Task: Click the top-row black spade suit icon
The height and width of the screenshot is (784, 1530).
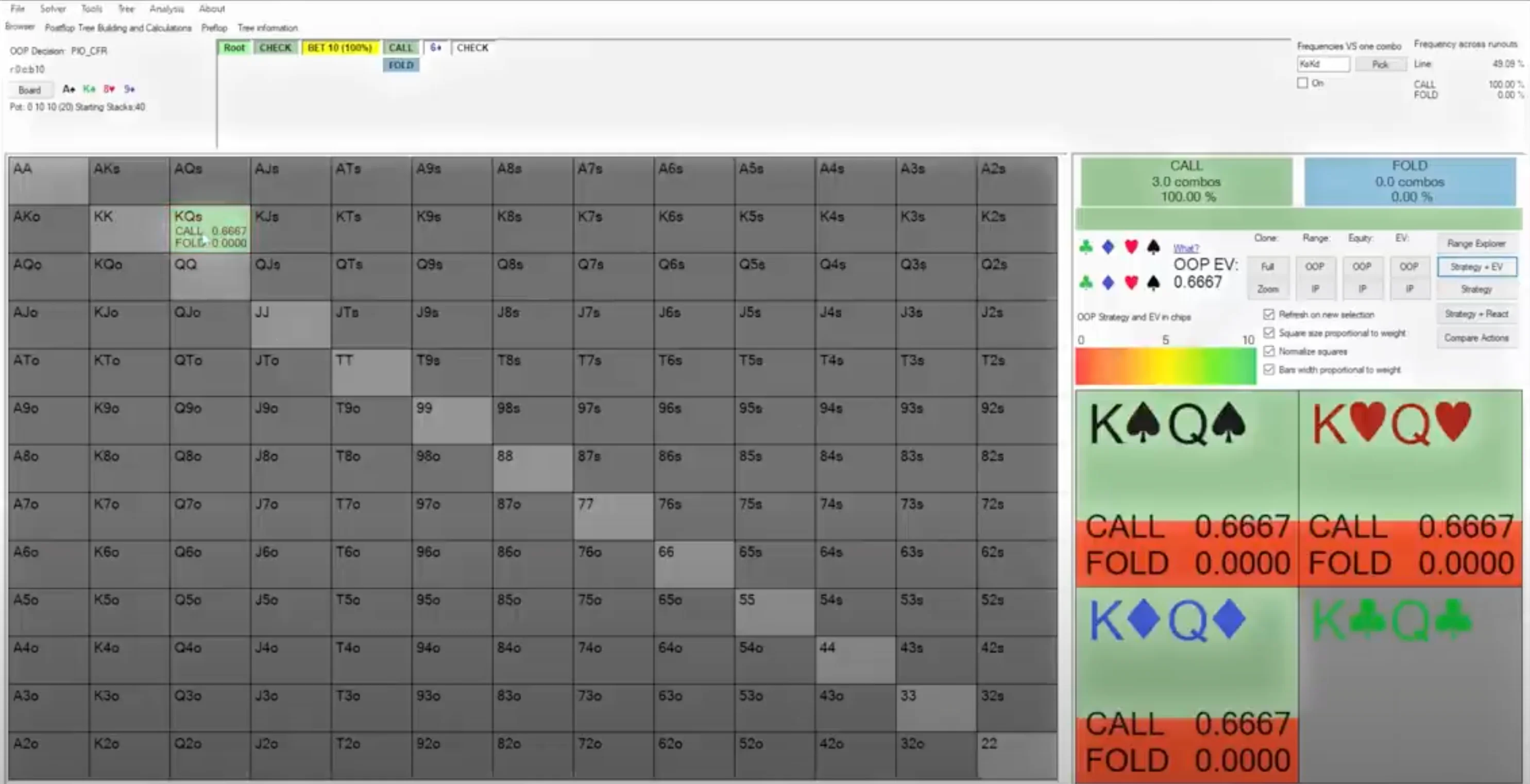Action: click(1153, 247)
